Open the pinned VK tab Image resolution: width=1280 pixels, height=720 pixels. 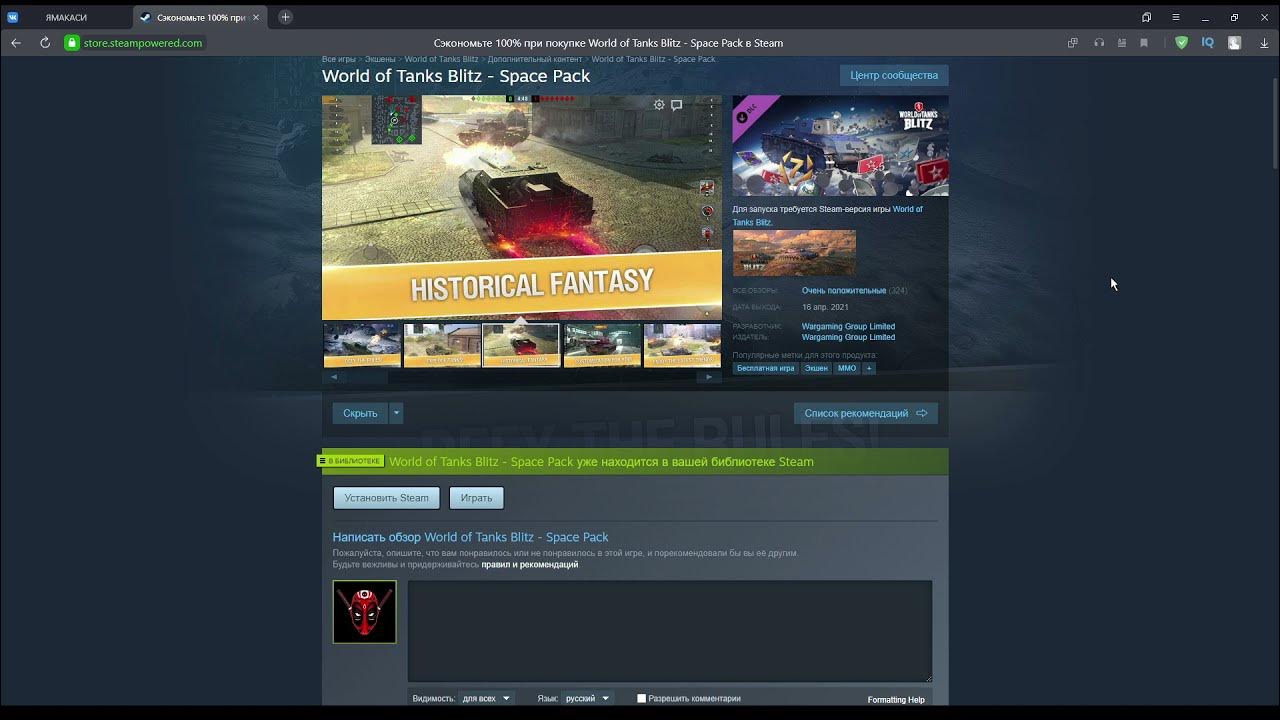[13, 17]
